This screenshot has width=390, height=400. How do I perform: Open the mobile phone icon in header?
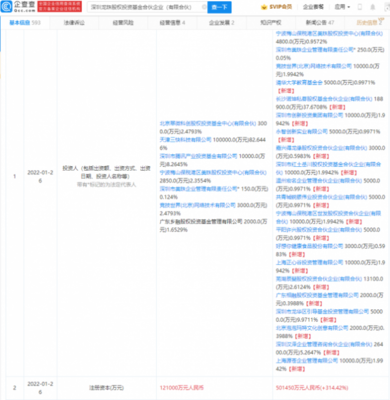360,7
